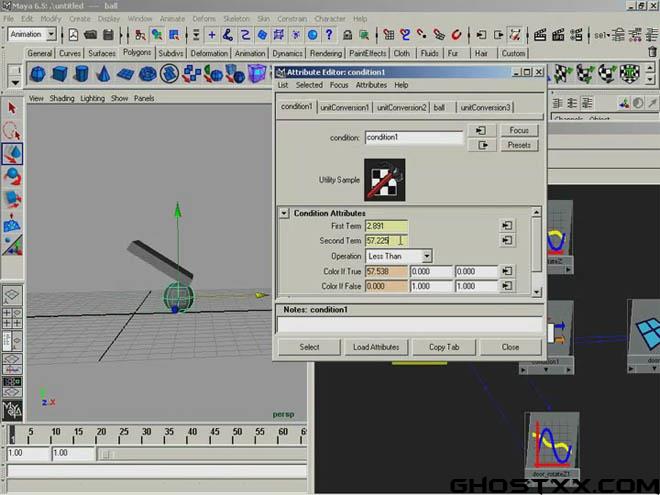
Task: Click the new scene icon
Action: 73,35
